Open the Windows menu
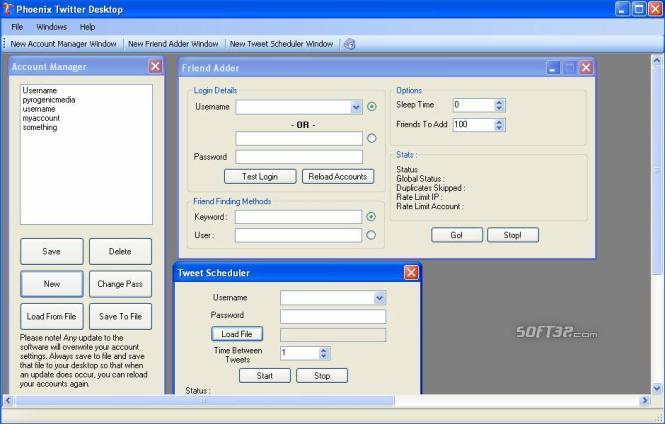 point(51,27)
